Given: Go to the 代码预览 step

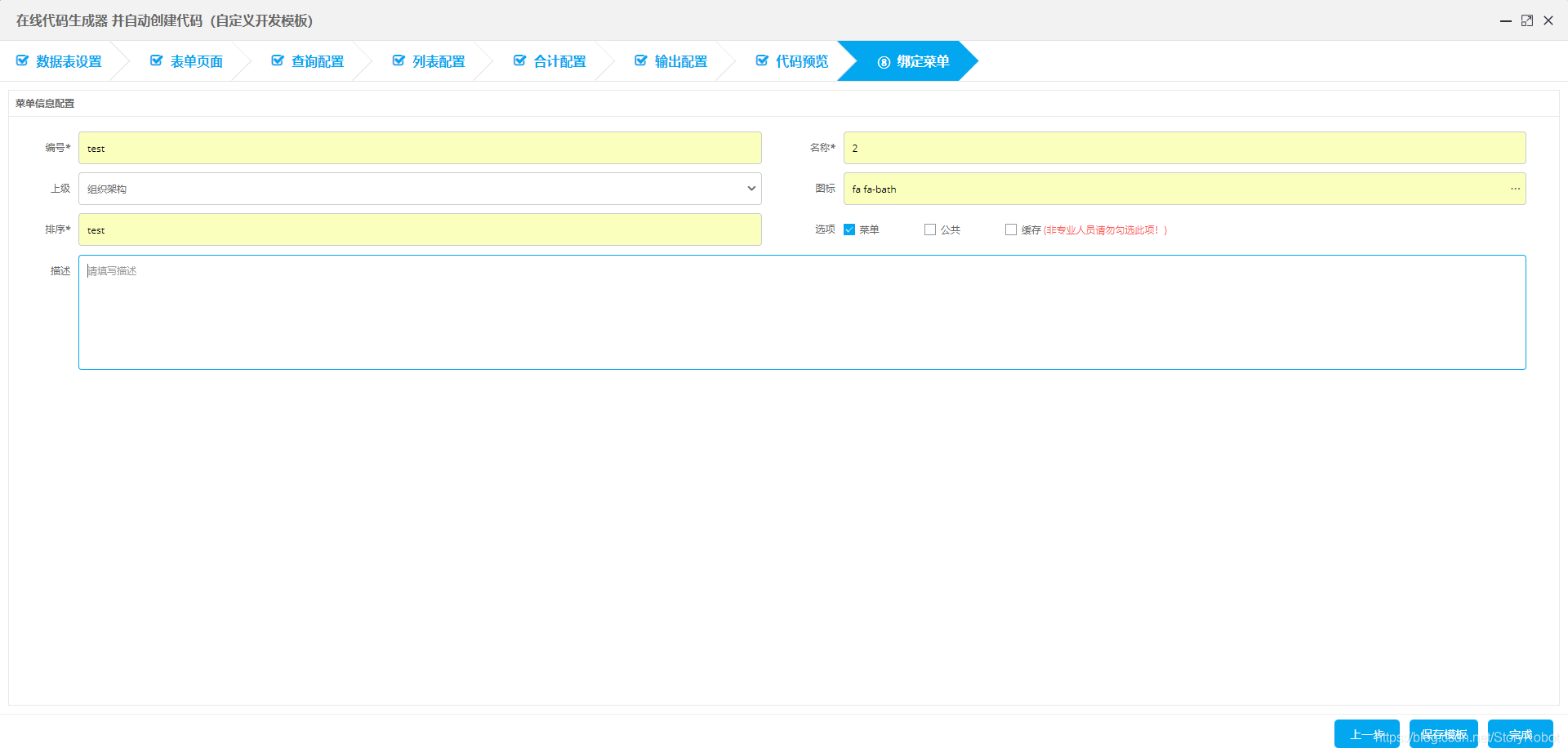Looking at the screenshot, I should tap(792, 61).
